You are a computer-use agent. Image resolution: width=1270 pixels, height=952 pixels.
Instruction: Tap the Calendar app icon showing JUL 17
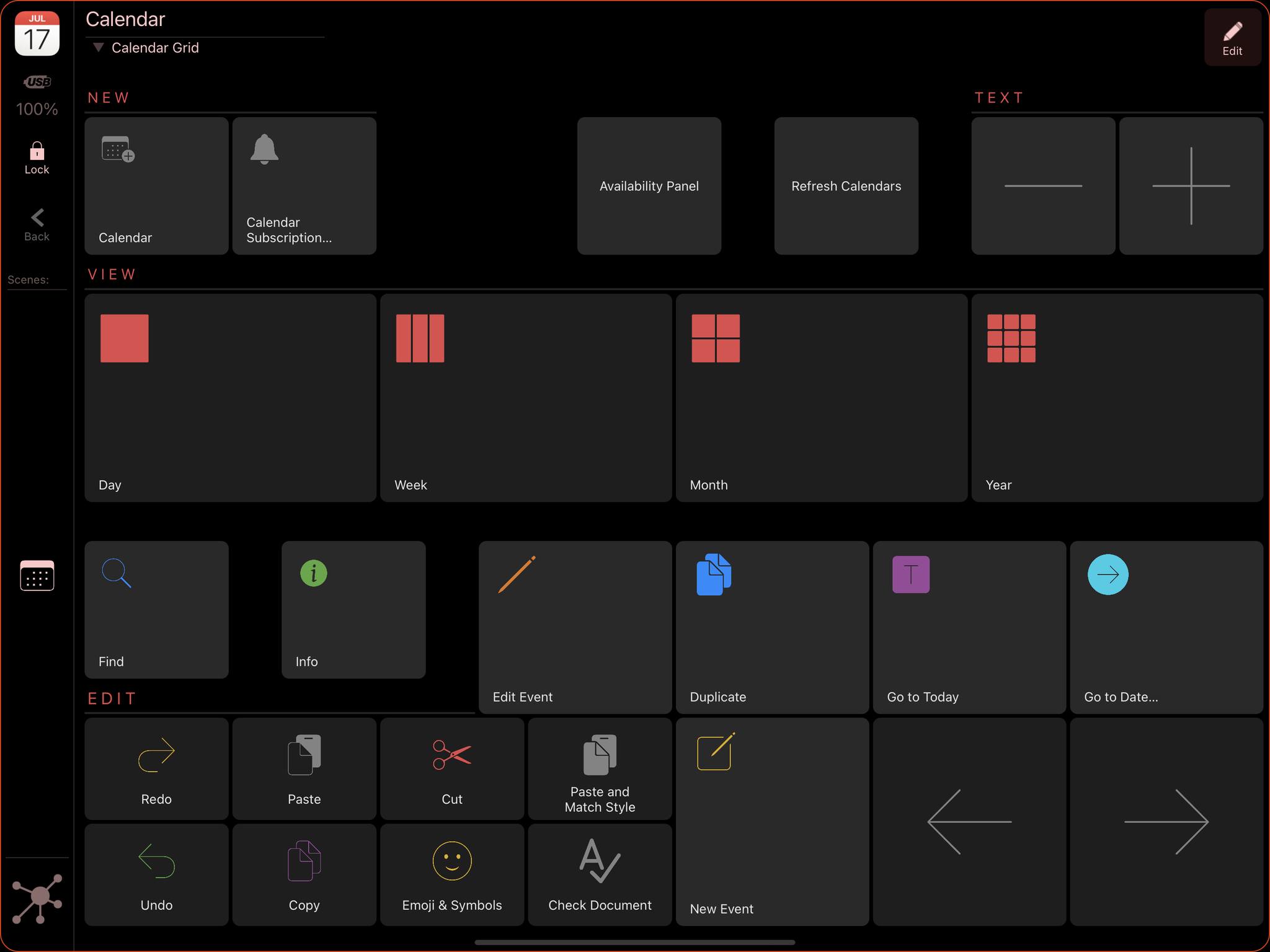pyautogui.click(x=37, y=33)
